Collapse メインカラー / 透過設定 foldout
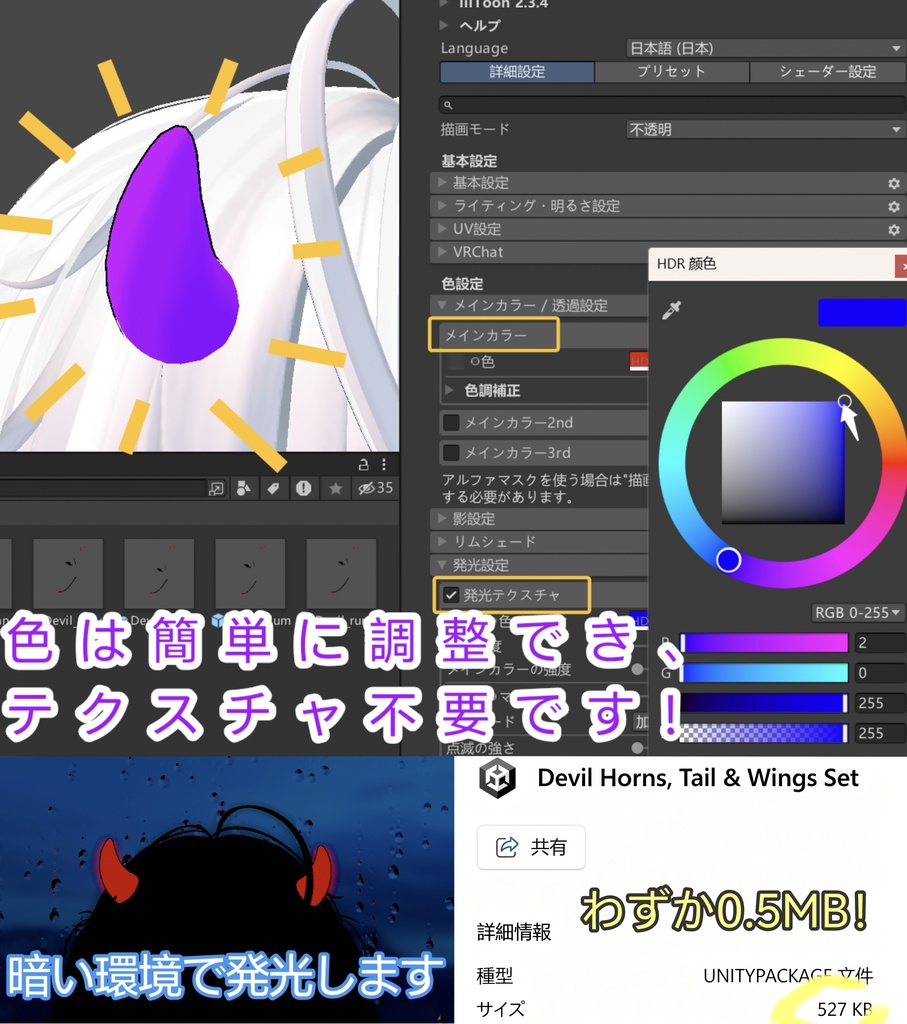This screenshot has height=1024, width=907. tap(442, 305)
